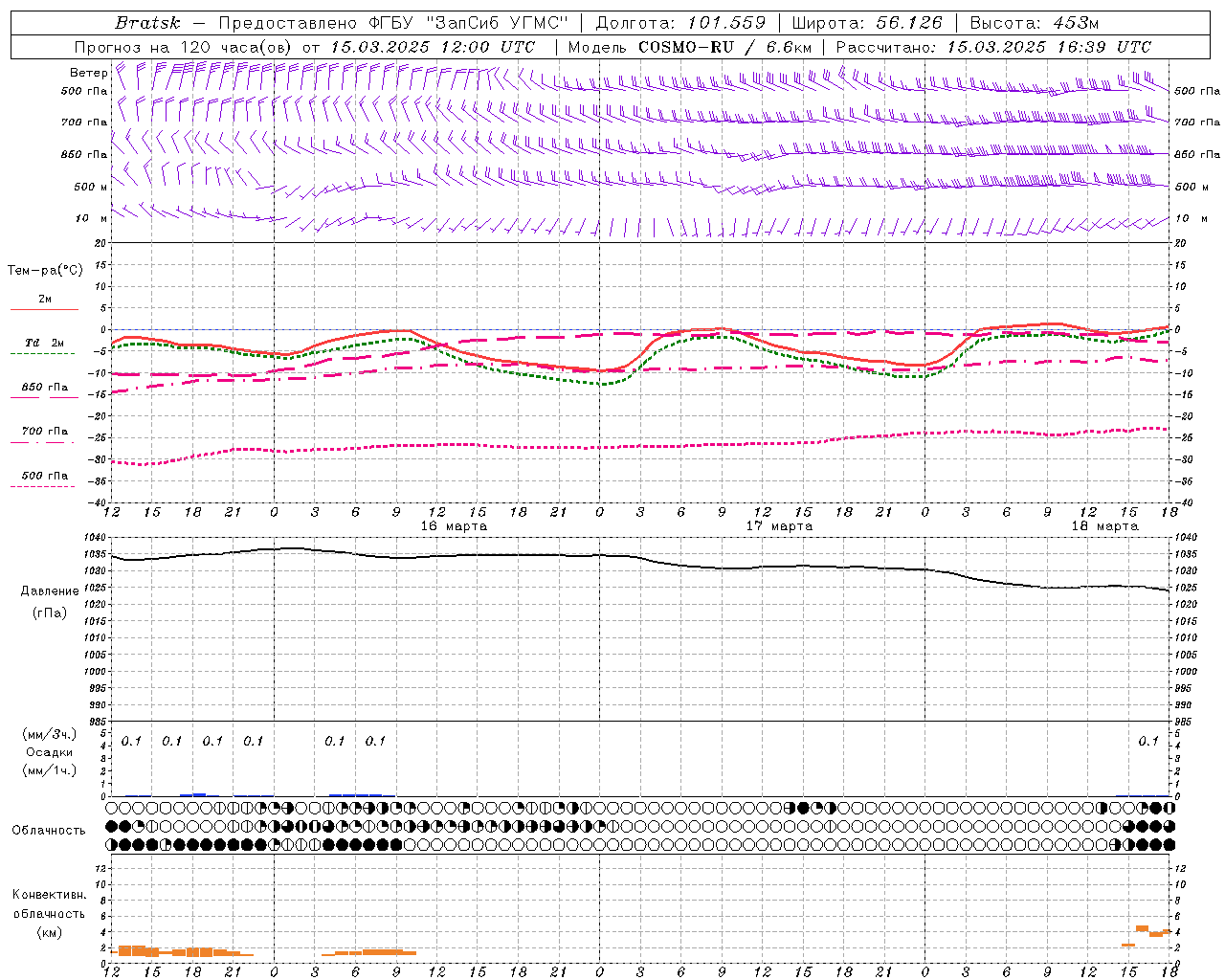Select the (мм/1ч.) unit label

[50, 770]
